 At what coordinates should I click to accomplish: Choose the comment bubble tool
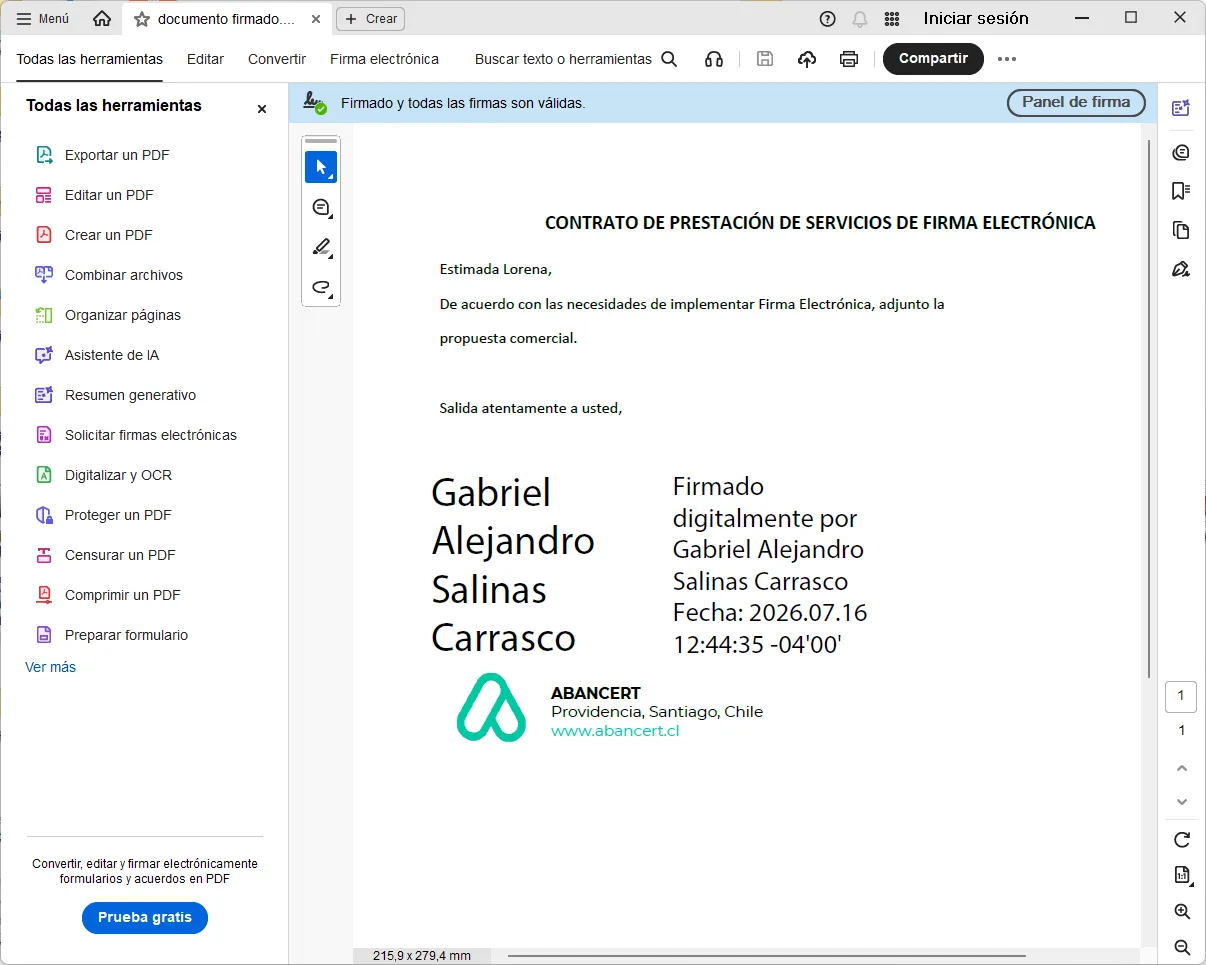[x=321, y=207]
